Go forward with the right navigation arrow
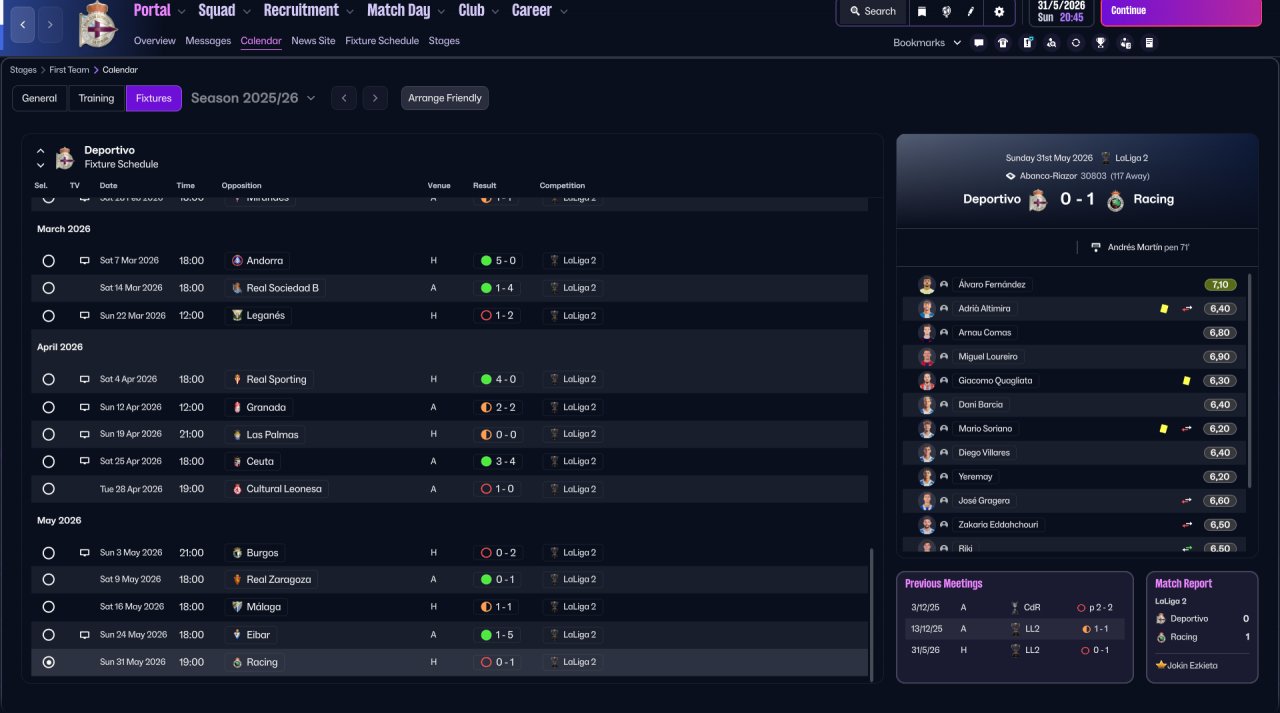 tap(51, 24)
